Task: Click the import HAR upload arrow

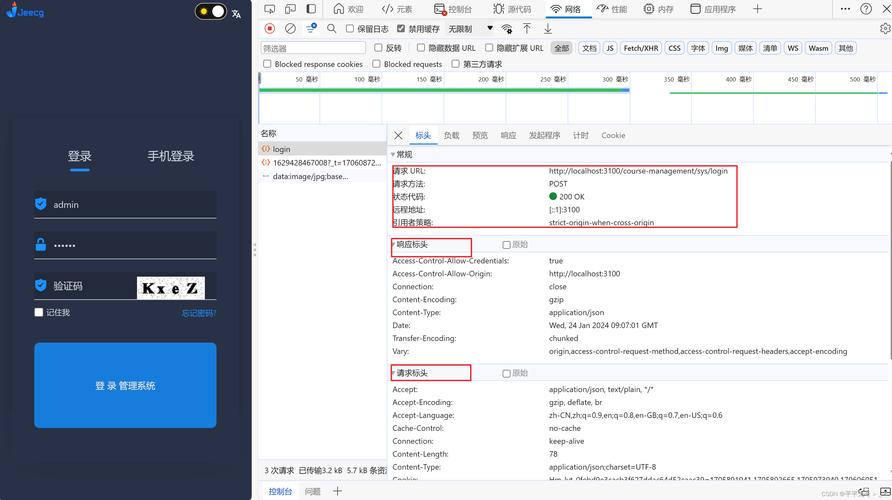Action: point(527,29)
